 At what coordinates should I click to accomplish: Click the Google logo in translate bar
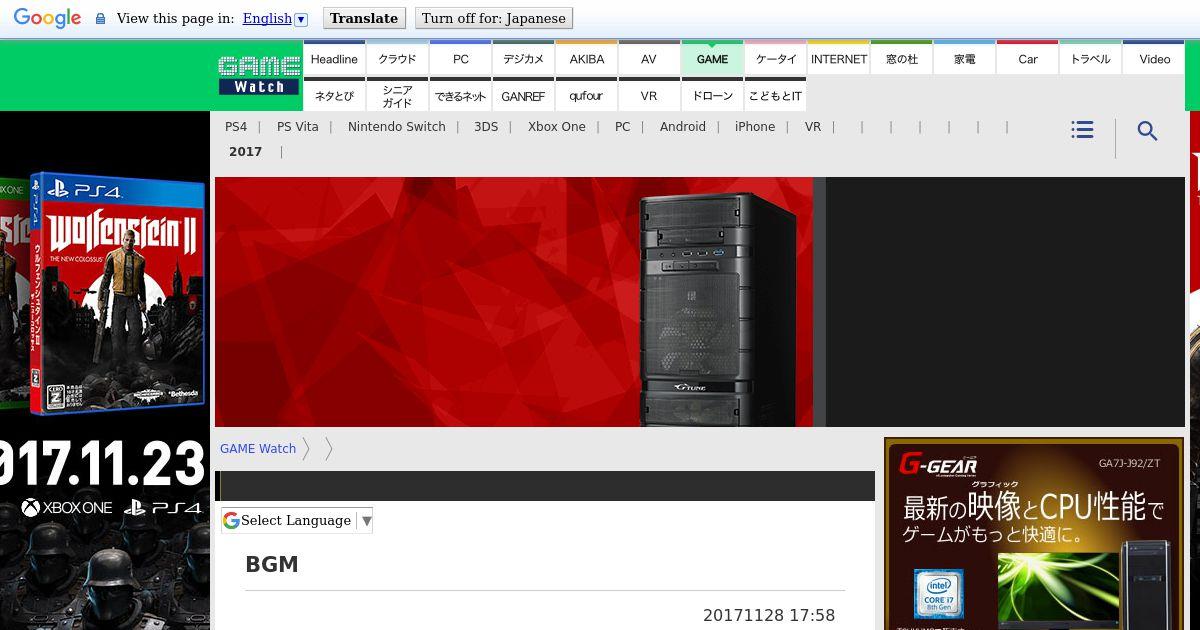47,18
